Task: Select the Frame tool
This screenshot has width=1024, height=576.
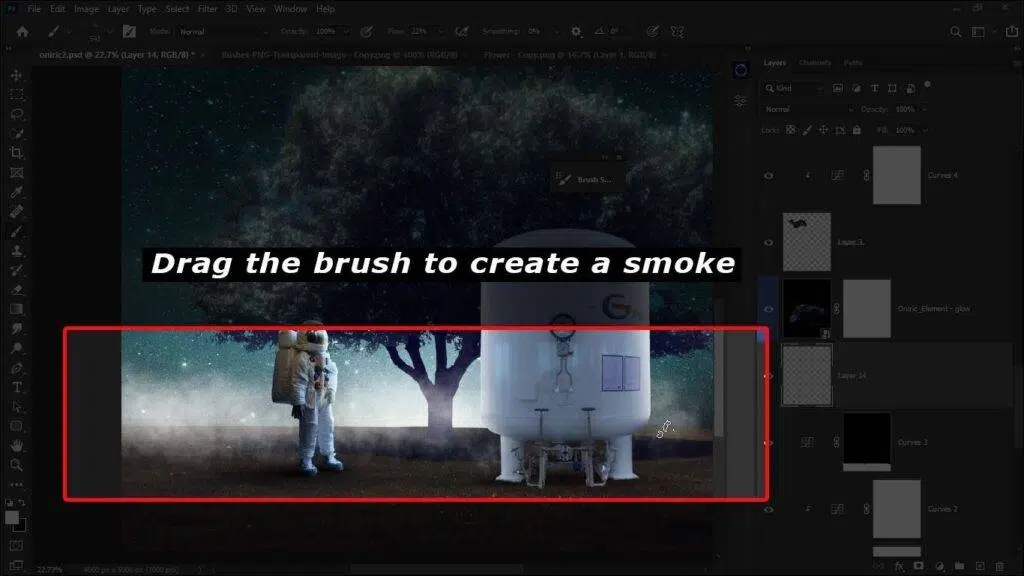Action: coord(16,172)
